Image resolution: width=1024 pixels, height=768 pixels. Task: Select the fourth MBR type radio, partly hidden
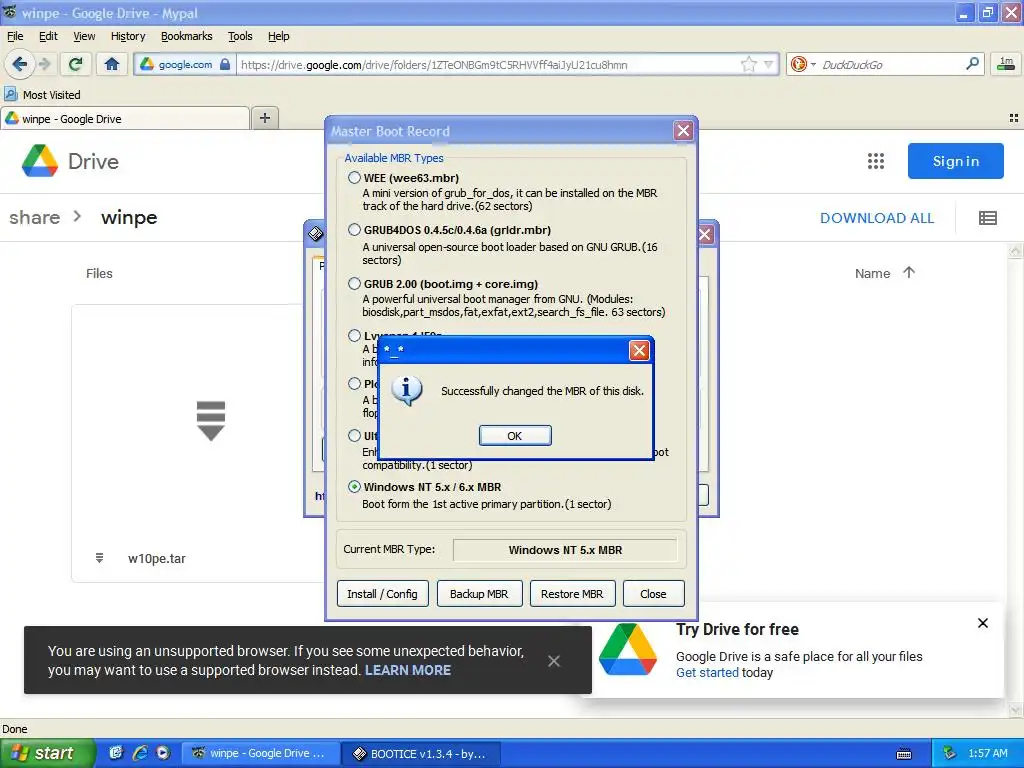[x=354, y=336]
